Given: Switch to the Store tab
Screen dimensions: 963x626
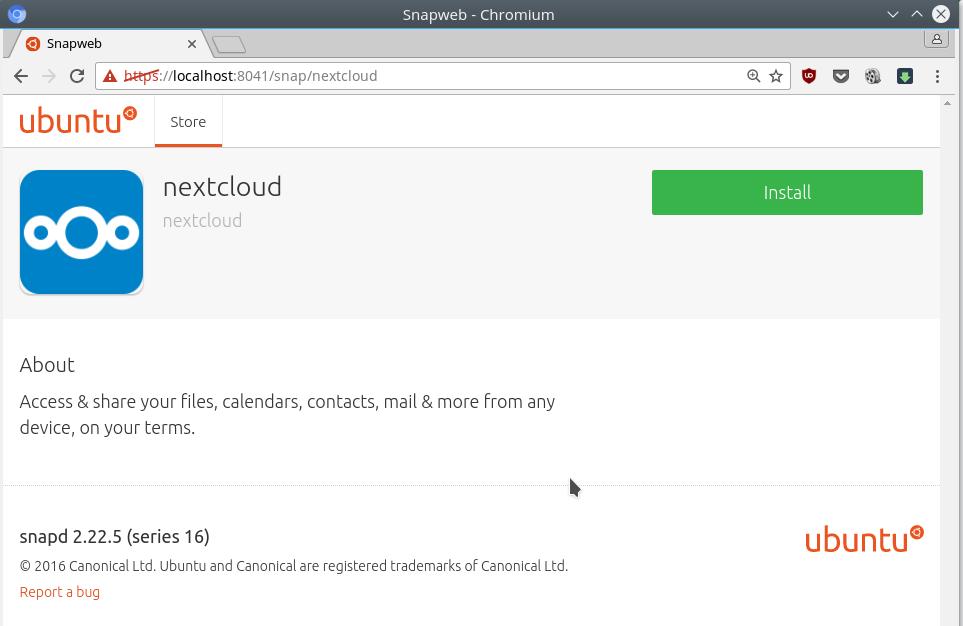Looking at the screenshot, I should point(188,122).
